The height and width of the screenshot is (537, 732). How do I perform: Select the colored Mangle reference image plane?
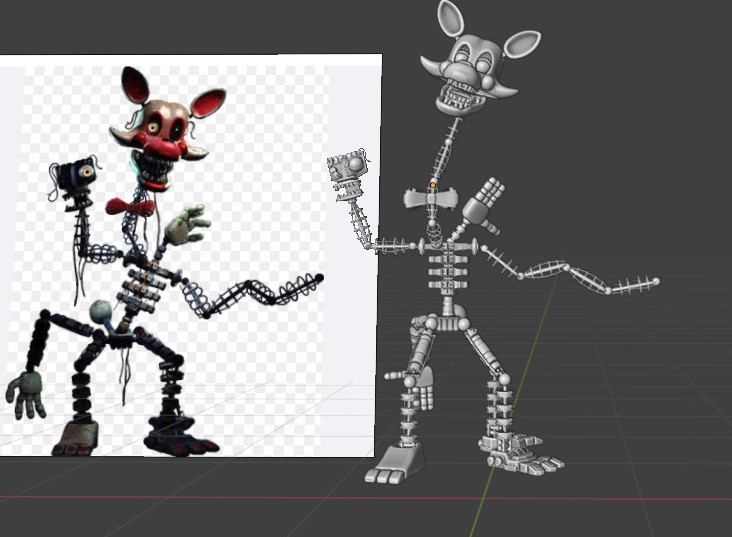tap(189, 255)
